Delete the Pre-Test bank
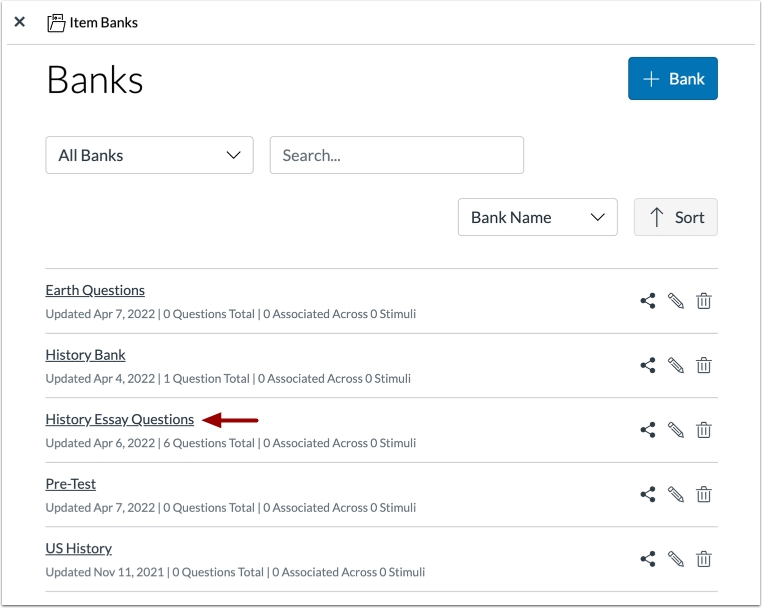This screenshot has width=762, height=608. click(704, 494)
